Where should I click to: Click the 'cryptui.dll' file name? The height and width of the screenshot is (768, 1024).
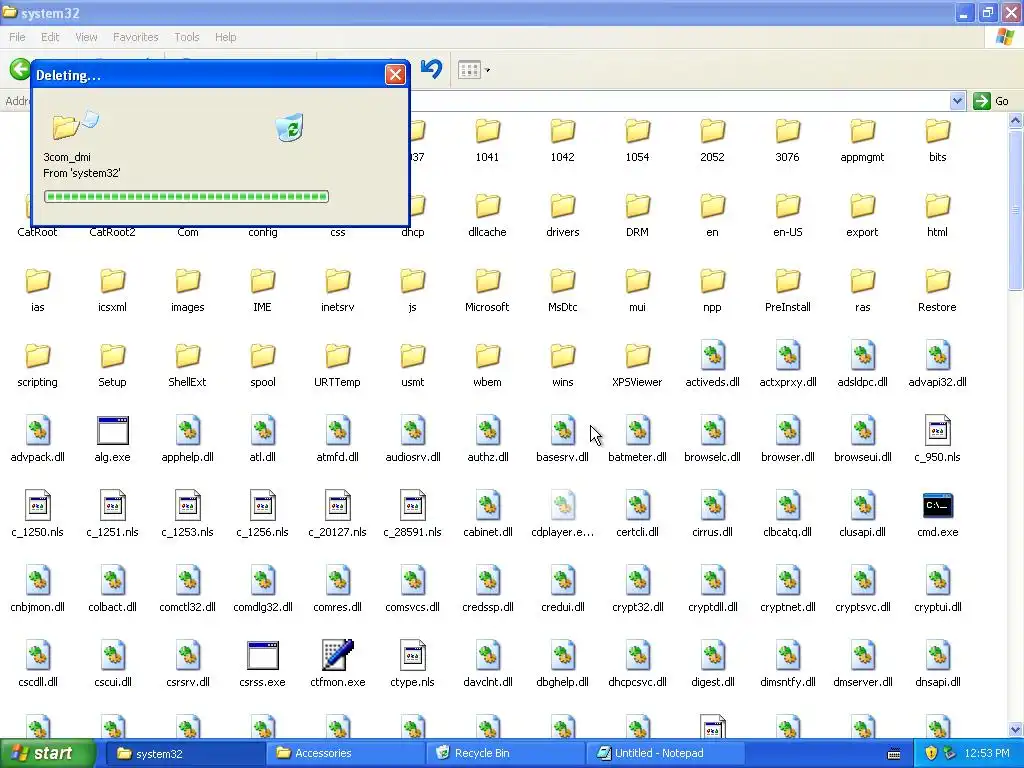point(937,607)
